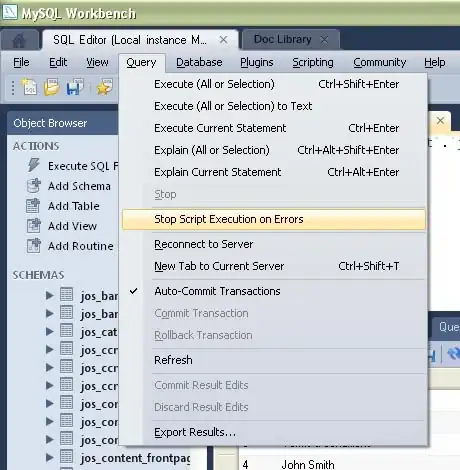Screen dimensions: 460x470
Task: Click the Home tab icon
Action: [x=19, y=41]
